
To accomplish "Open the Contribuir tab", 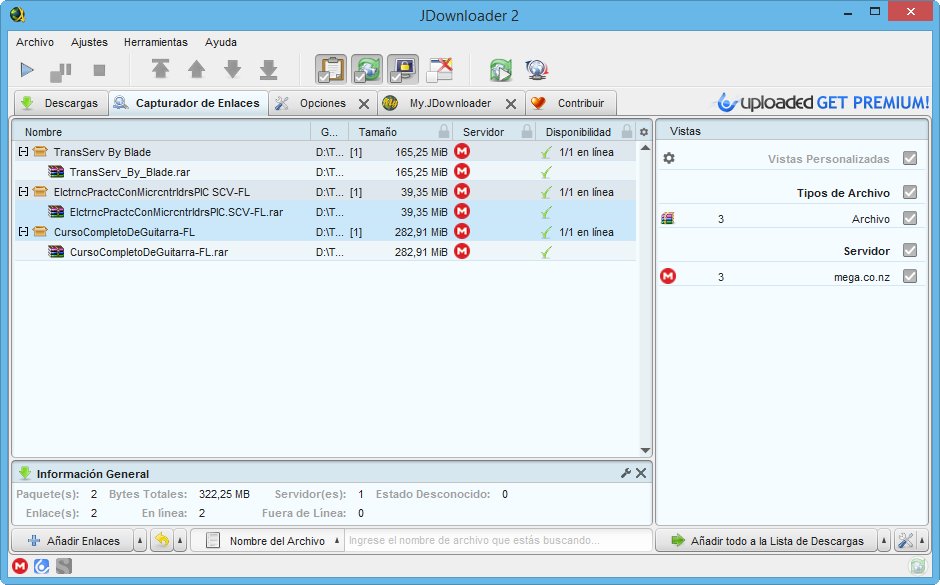I will pos(571,103).
